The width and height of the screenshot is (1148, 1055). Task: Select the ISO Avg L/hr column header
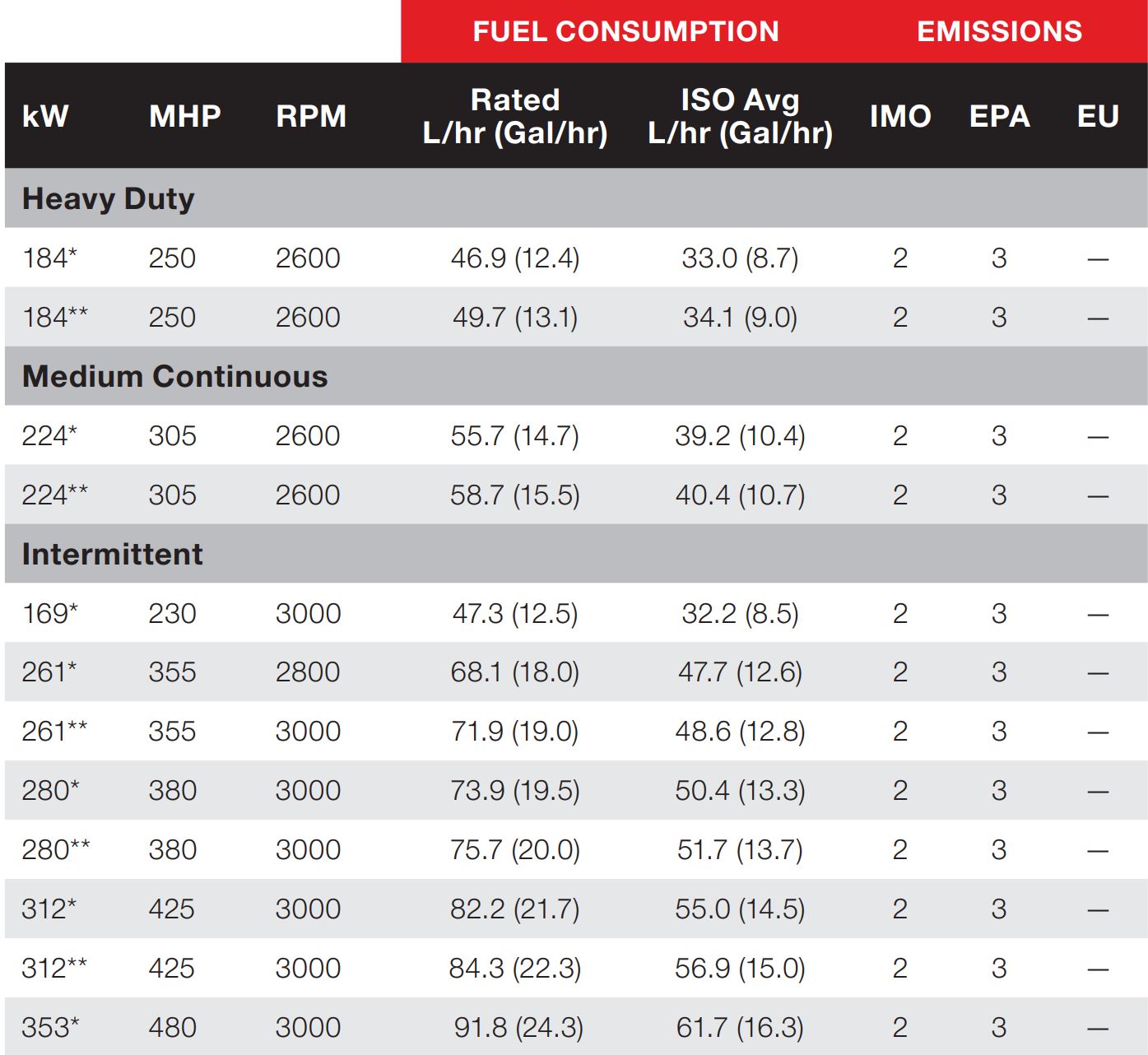coord(740,116)
